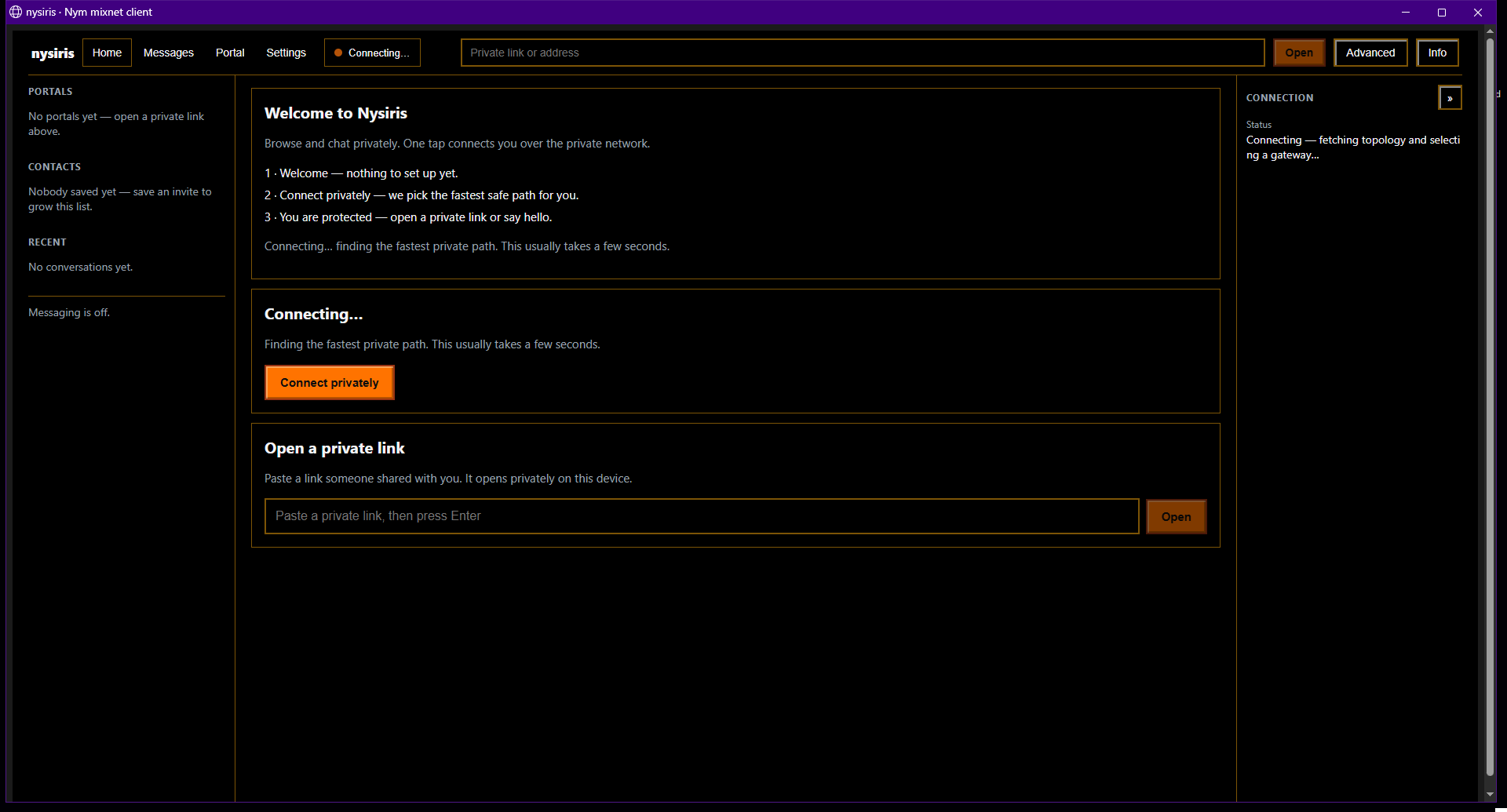
Task: Click the scrollbar down arrow
Action: point(1490,794)
